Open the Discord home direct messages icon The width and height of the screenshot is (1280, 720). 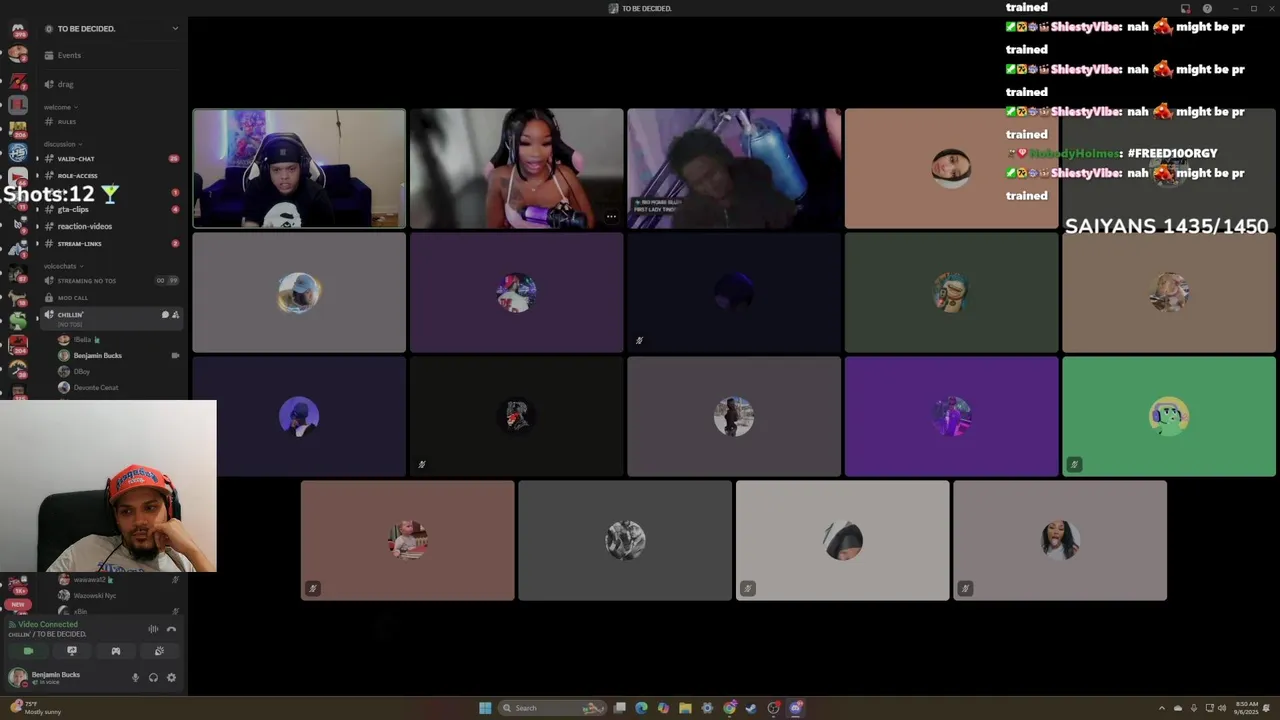[17, 29]
